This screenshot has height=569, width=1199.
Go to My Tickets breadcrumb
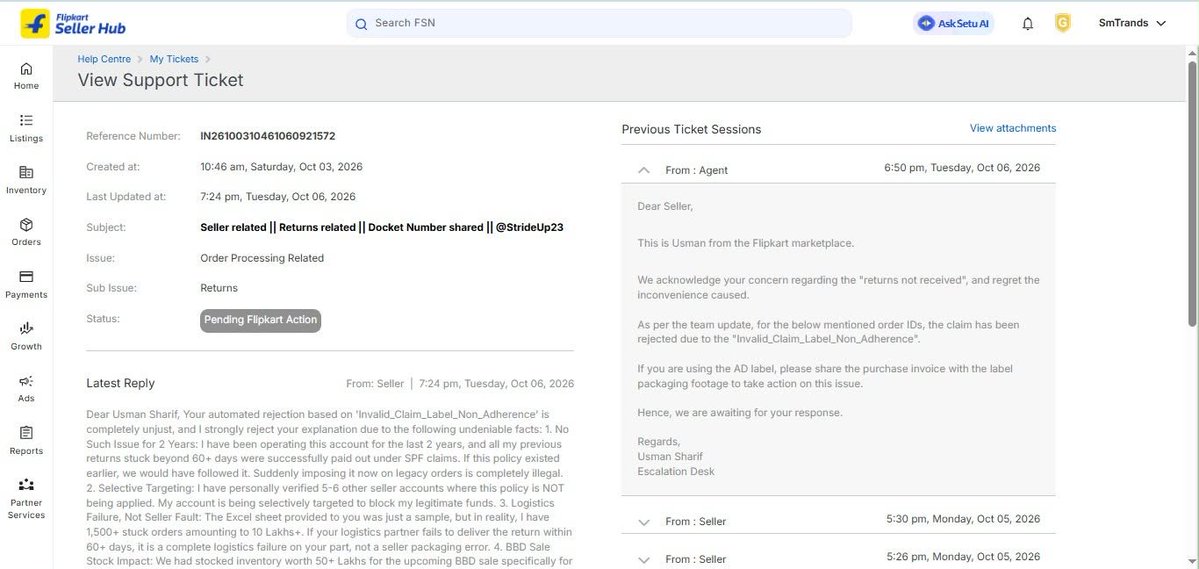174,59
